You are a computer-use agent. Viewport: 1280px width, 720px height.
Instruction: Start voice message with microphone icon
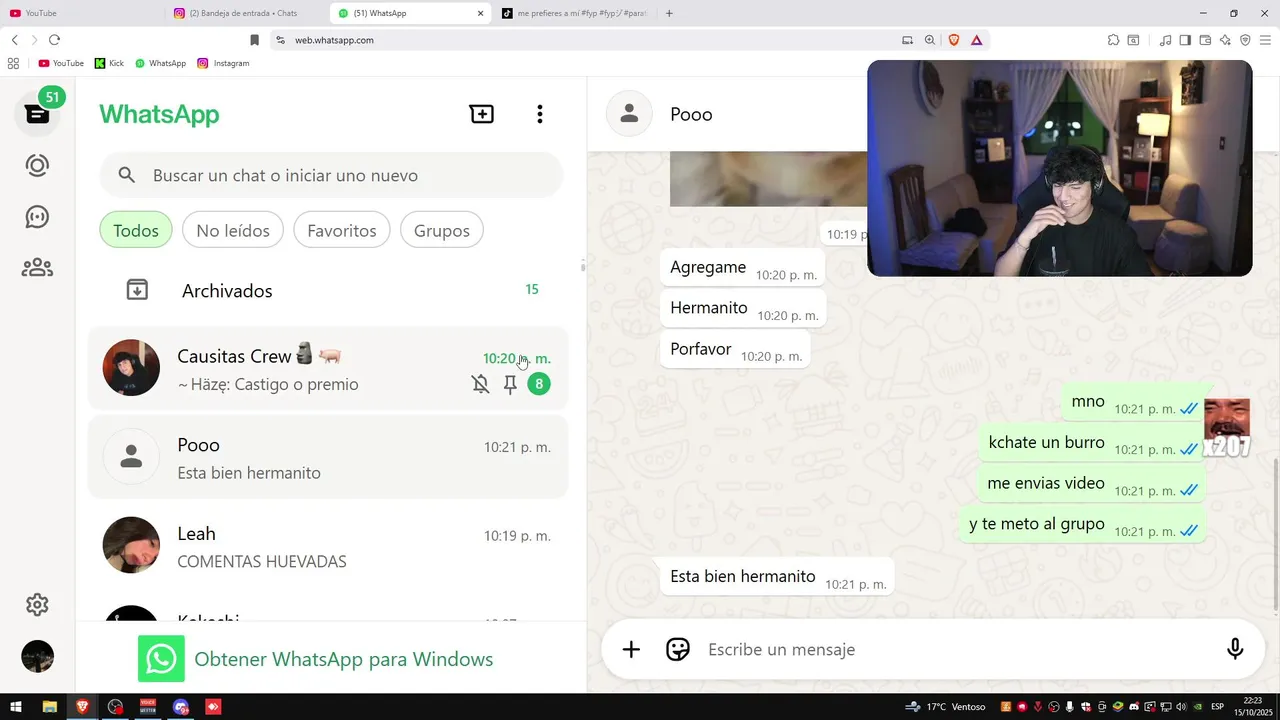tap(1235, 650)
